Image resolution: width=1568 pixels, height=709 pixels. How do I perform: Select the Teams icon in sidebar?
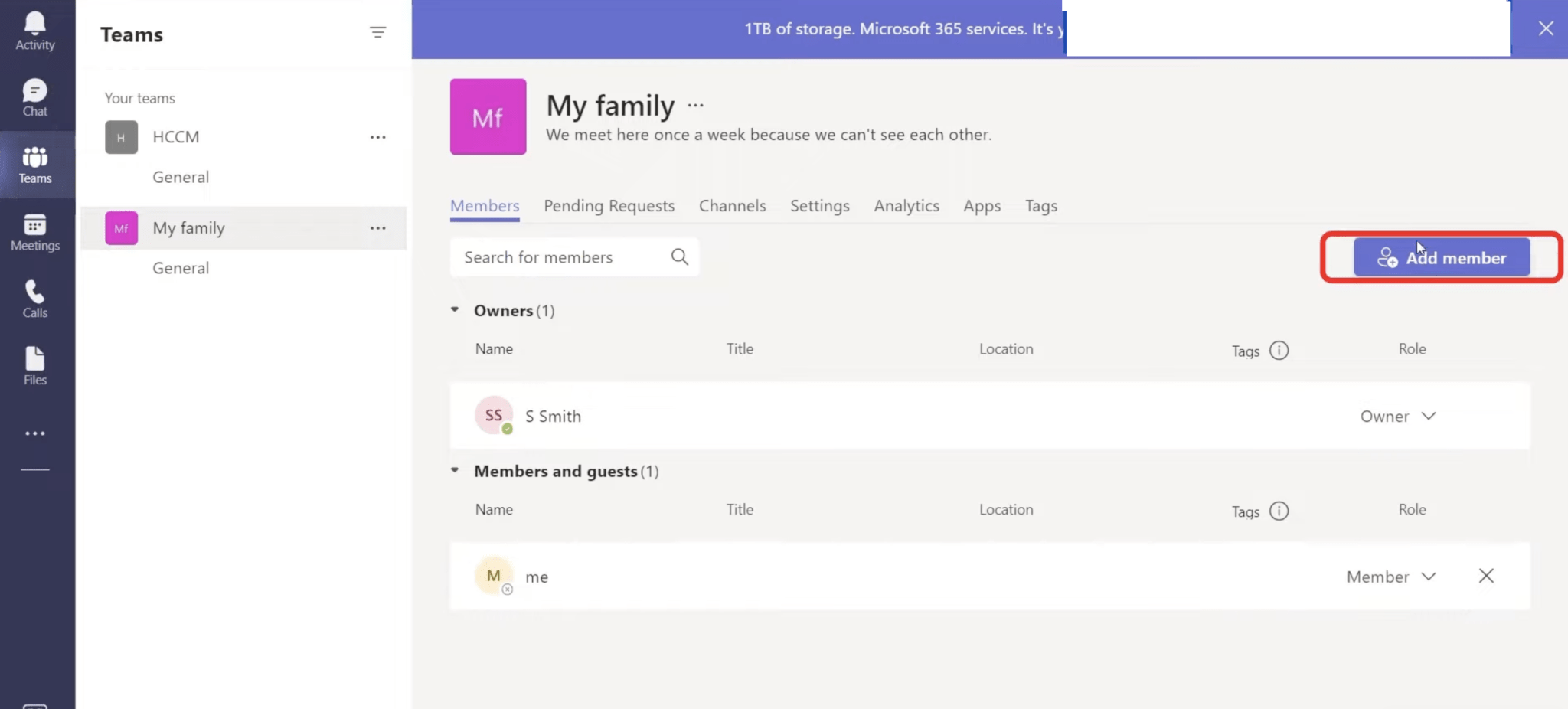point(34,165)
